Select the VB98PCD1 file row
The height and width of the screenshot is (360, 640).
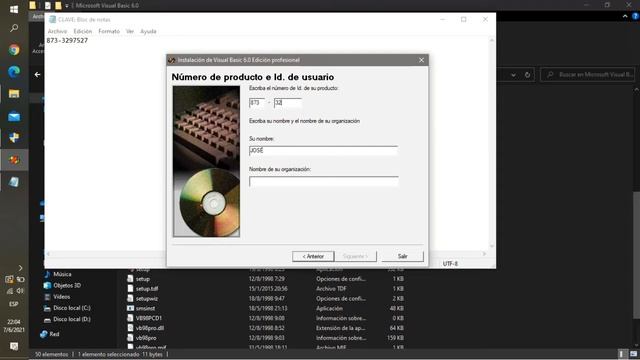(x=265, y=318)
